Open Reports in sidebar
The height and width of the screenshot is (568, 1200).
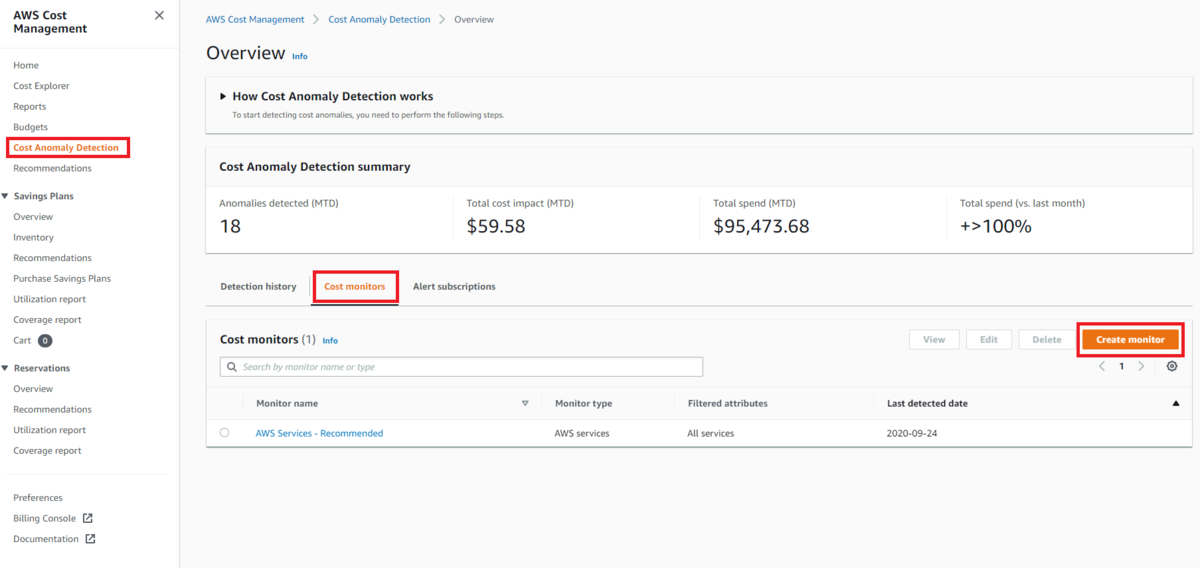29,107
